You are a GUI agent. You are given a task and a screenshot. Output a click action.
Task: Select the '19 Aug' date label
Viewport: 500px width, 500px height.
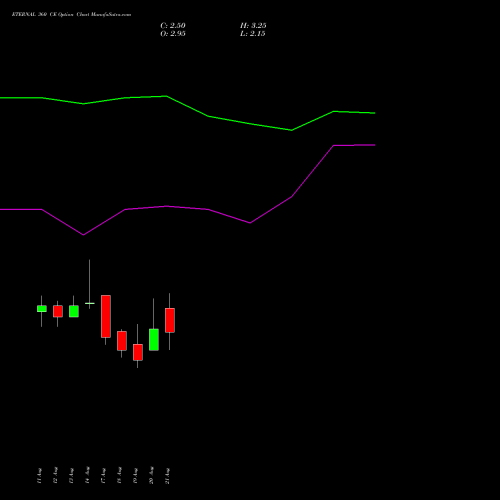[x=135, y=475]
